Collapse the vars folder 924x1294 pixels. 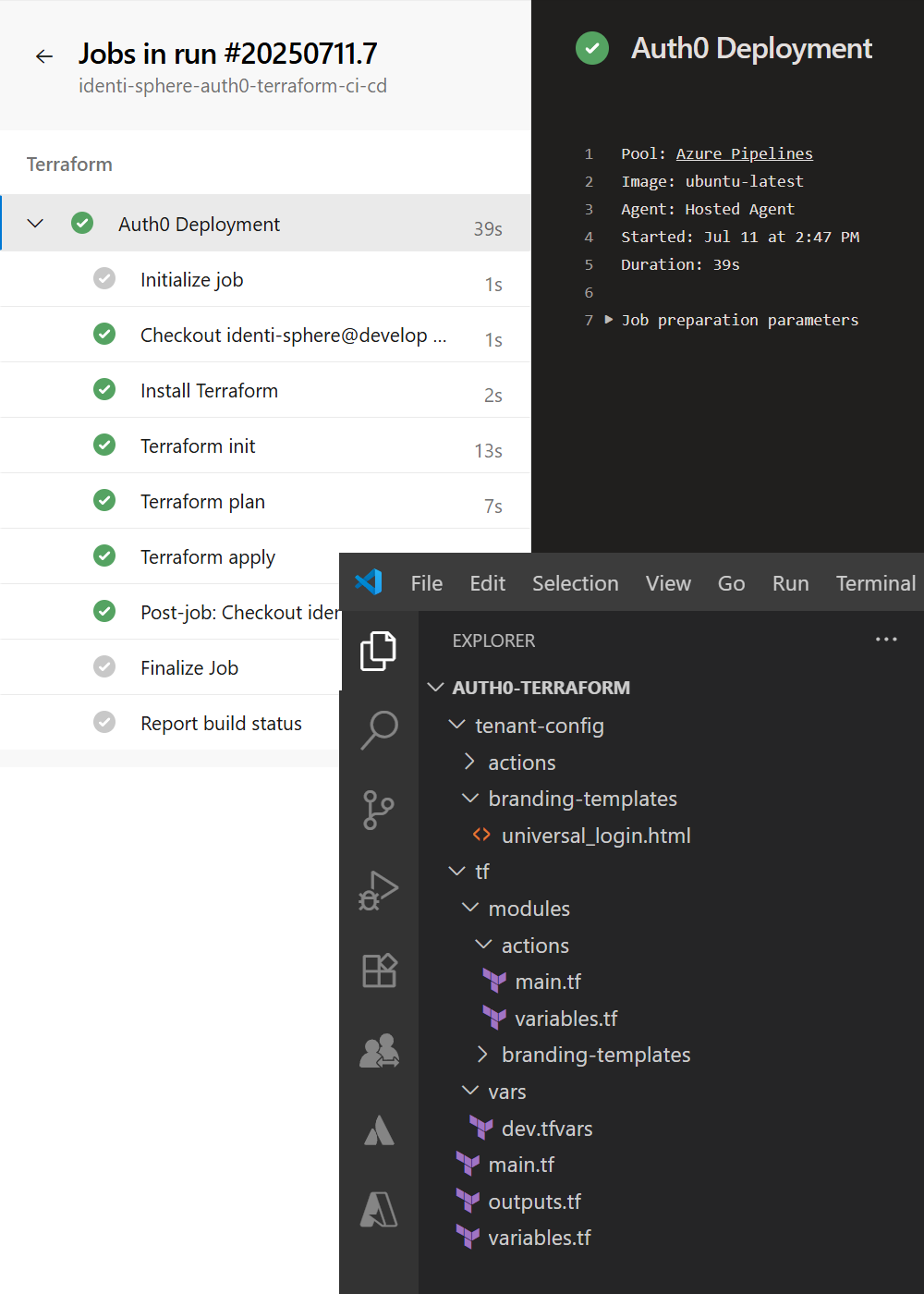click(470, 1092)
